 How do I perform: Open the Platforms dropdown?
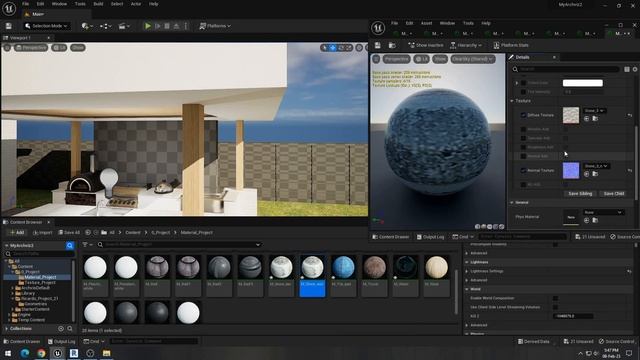(x=215, y=26)
